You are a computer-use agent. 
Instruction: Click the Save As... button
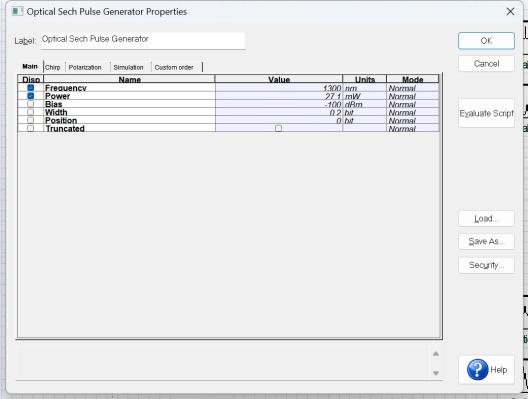coord(486,241)
